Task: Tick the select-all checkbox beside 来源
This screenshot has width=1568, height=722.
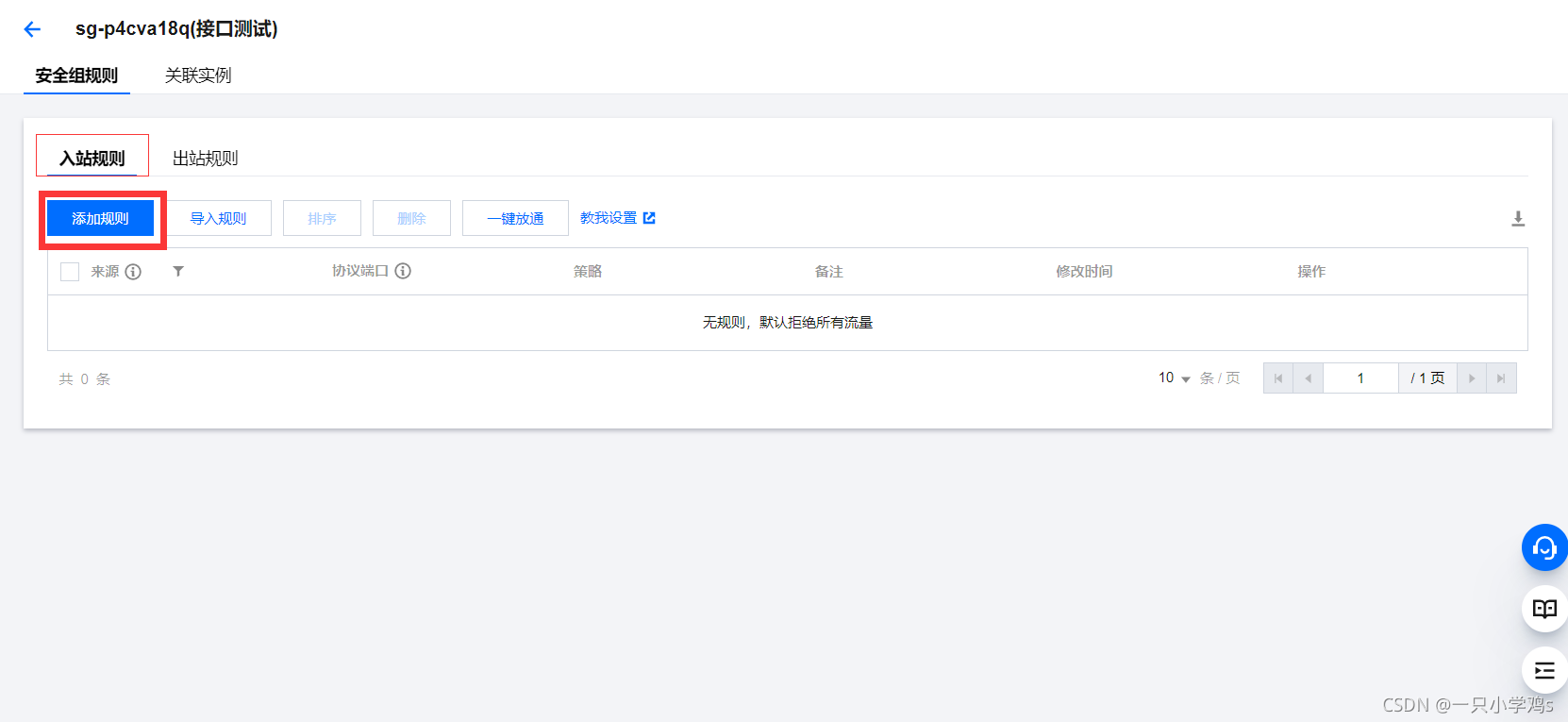Action: (70, 272)
